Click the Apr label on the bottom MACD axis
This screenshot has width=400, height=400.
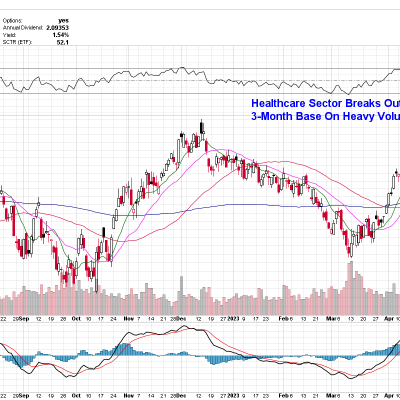click(x=389, y=396)
